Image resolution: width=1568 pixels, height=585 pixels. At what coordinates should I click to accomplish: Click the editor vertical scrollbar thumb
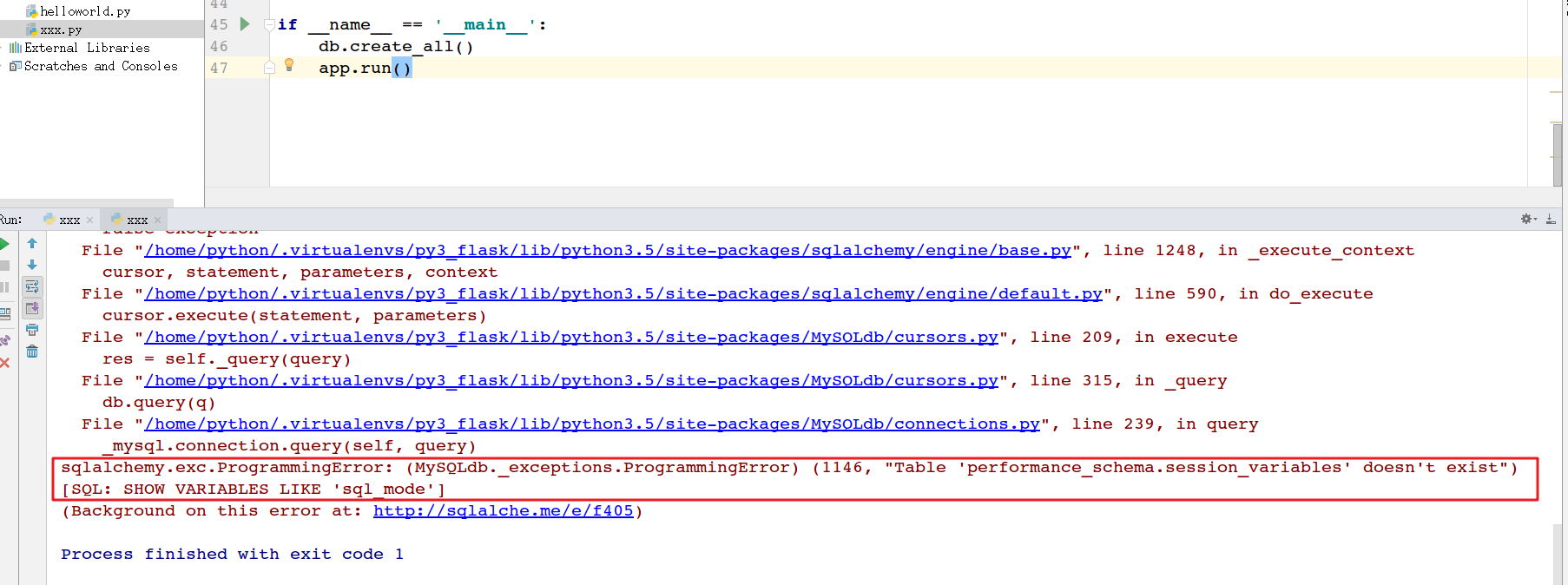pos(1558,154)
